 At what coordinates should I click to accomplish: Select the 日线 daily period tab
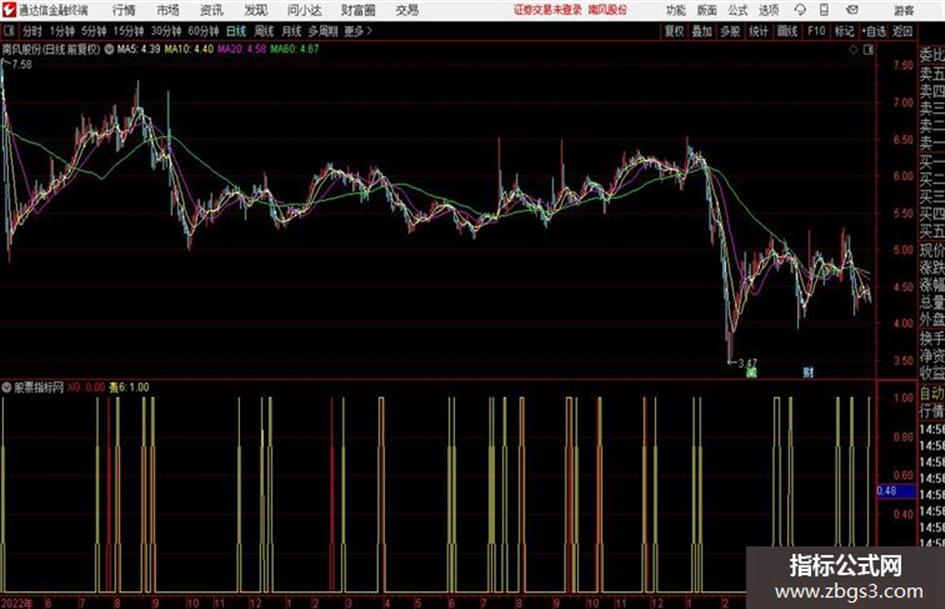pyautogui.click(x=236, y=31)
